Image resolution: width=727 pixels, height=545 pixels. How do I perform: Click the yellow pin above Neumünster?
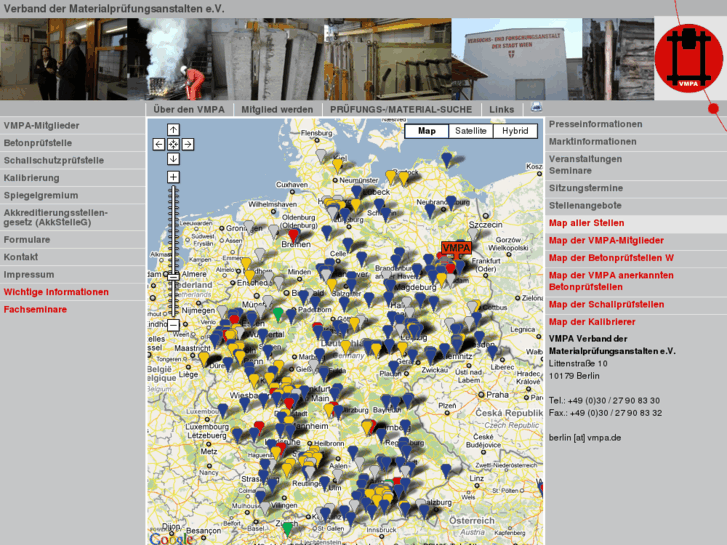coord(338,166)
